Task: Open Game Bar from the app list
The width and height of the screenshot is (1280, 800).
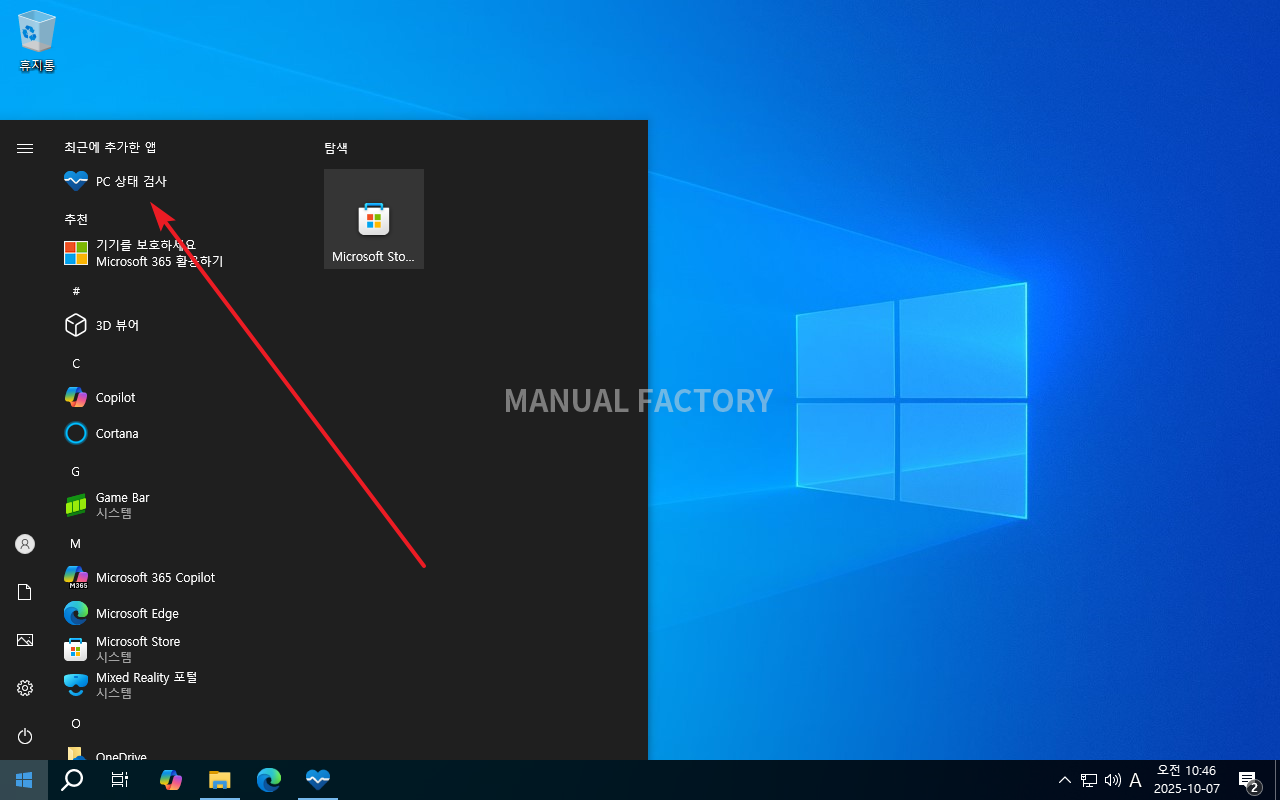Action: [x=122, y=505]
